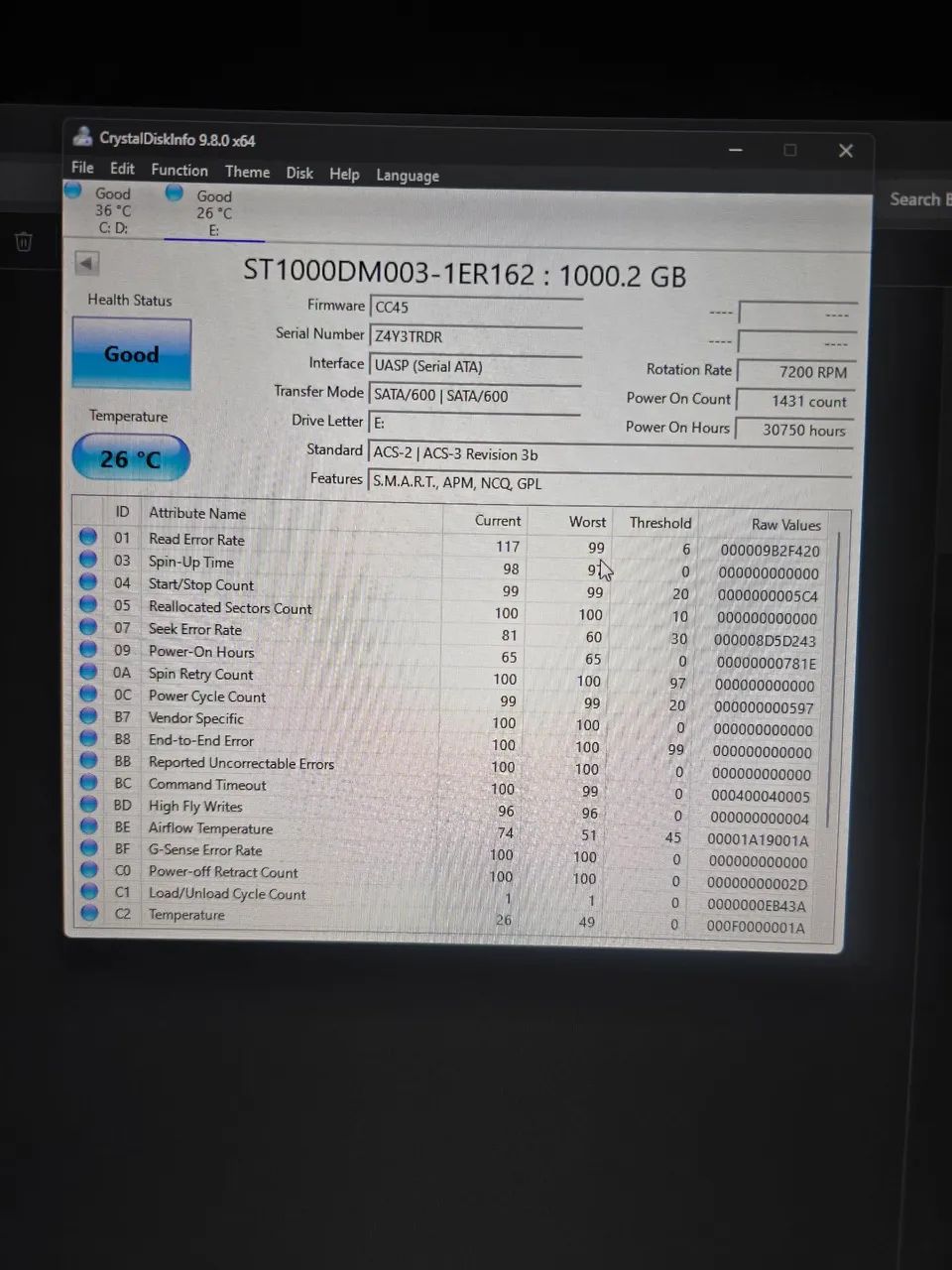Open the Disk menu

(x=299, y=173)
